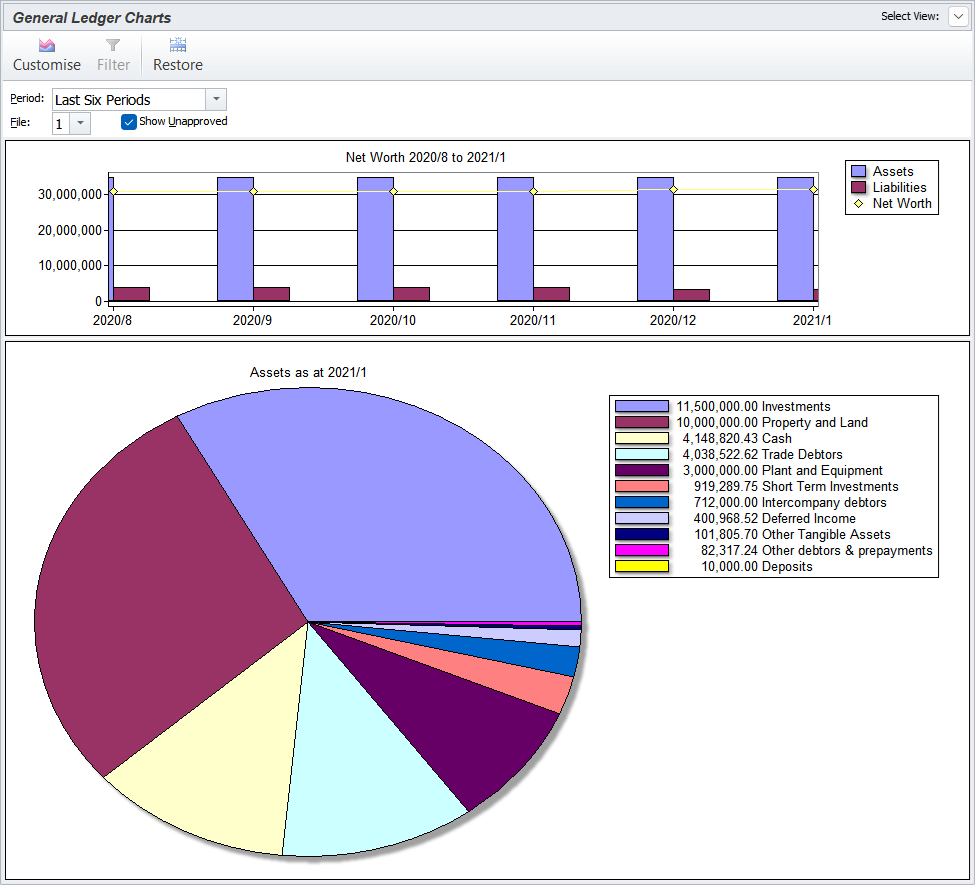The height and width of the screenshot is (885, 975).
Task: Open the Period dropdown showing Last Six Periods
Action: 215,99
